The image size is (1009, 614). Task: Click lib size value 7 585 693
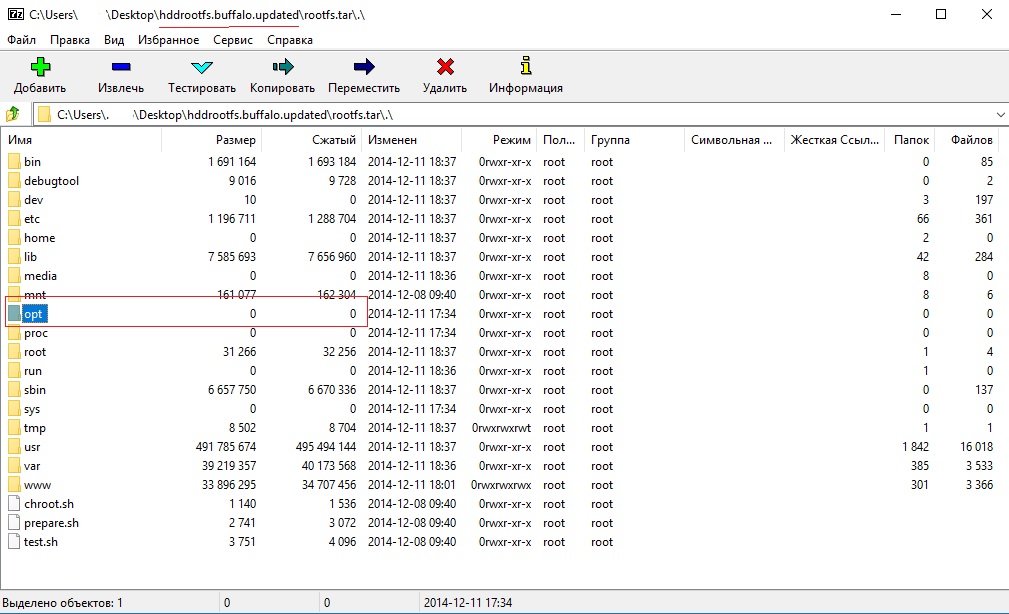pyautogui.click(x=232, y=257)
